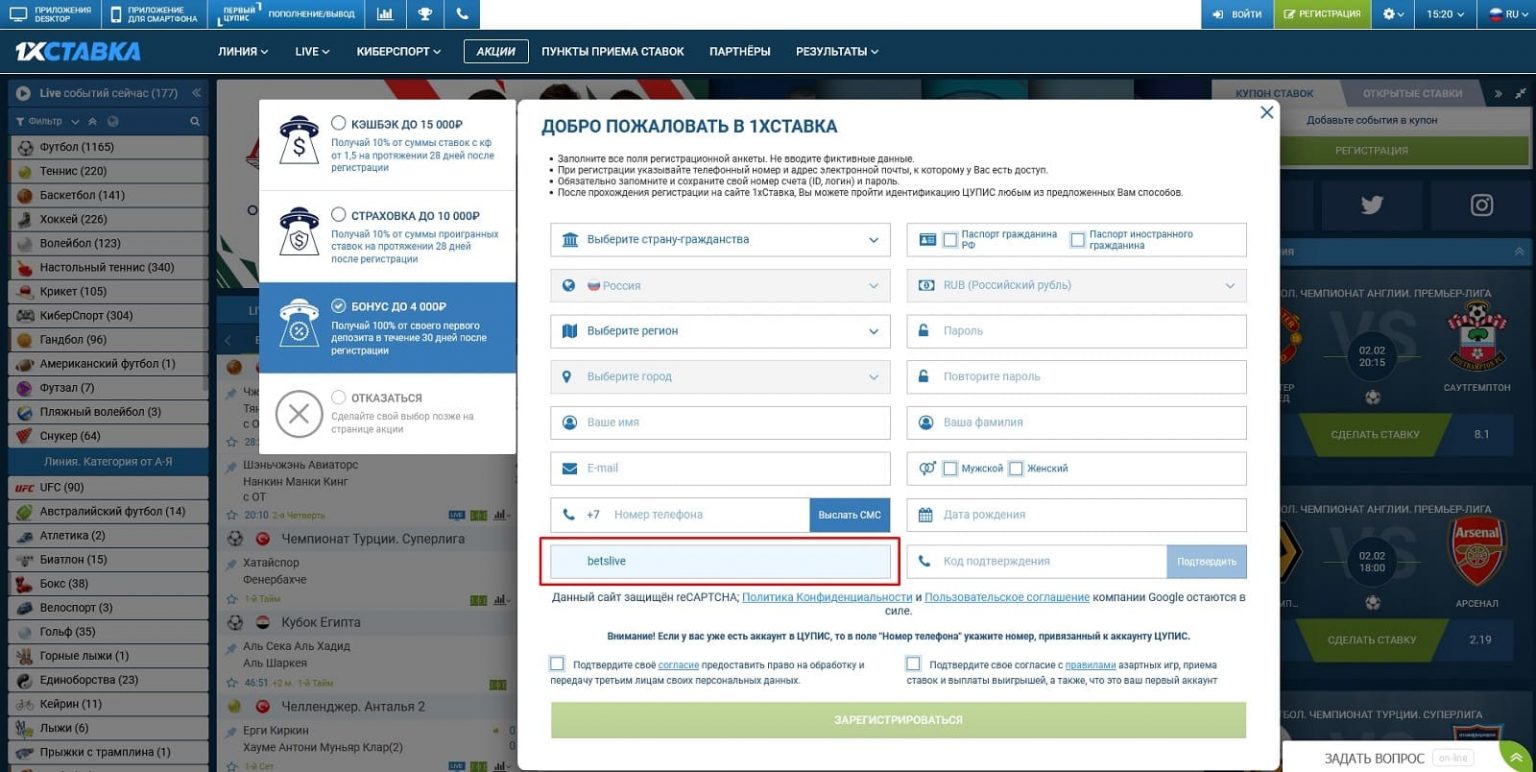Open the RUB currency dropdown
This screenshot has height=772, width=1536.
point(1076,285)
